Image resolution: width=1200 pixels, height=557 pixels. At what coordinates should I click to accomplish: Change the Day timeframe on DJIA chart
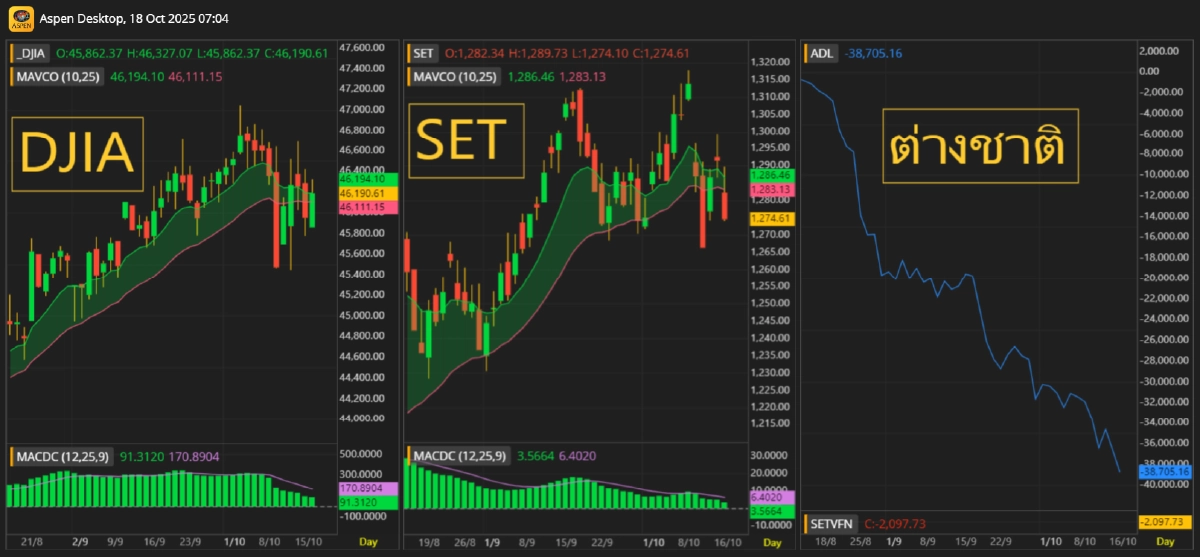click(x=368, y=541)
